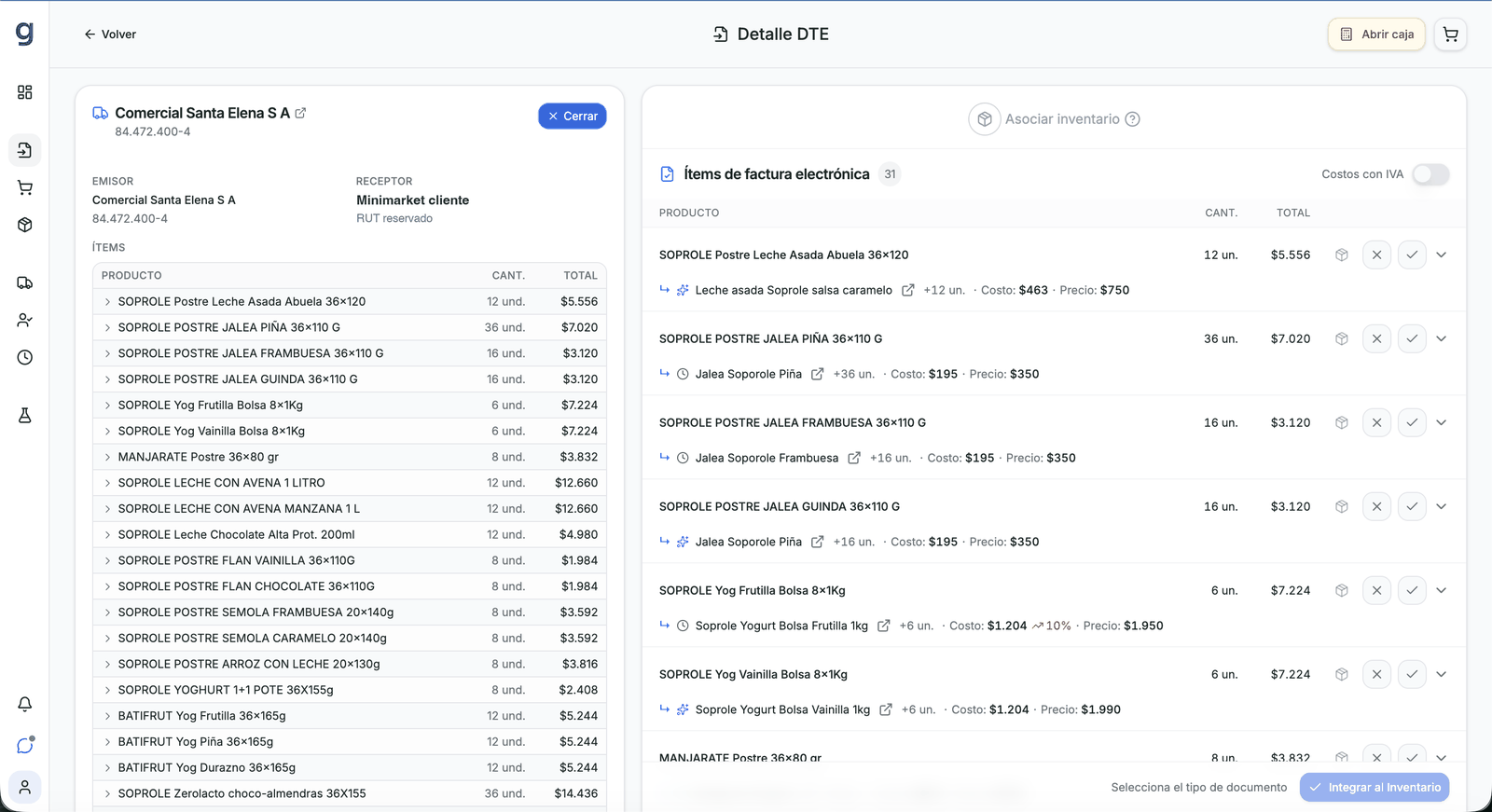The width and height of the screenshot is (1492, 812).
Task: Open the inventory box icon in sidebar
Action: tap(25, 225)
